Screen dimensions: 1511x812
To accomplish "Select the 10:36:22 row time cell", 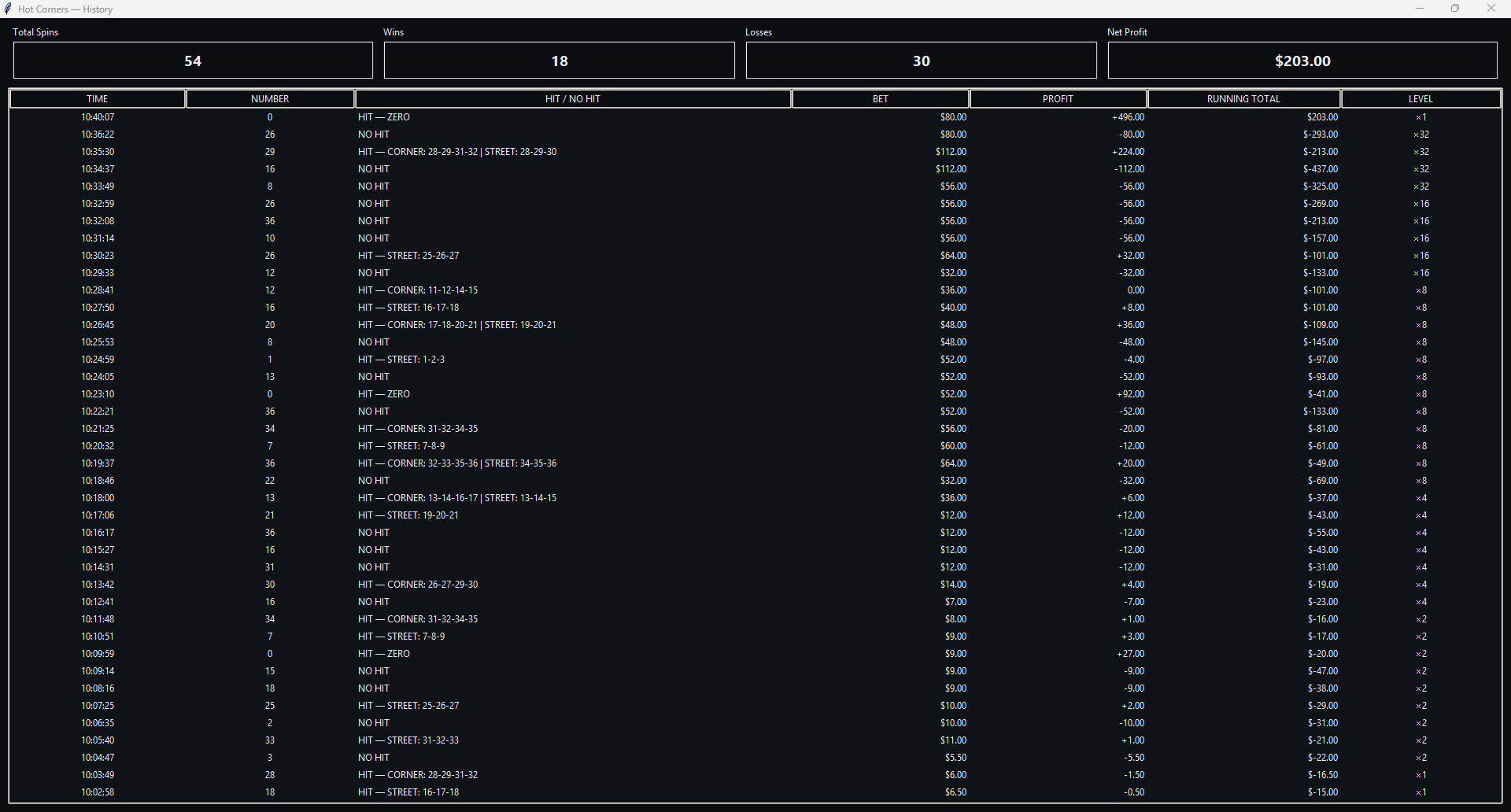I will pos(98,135).
